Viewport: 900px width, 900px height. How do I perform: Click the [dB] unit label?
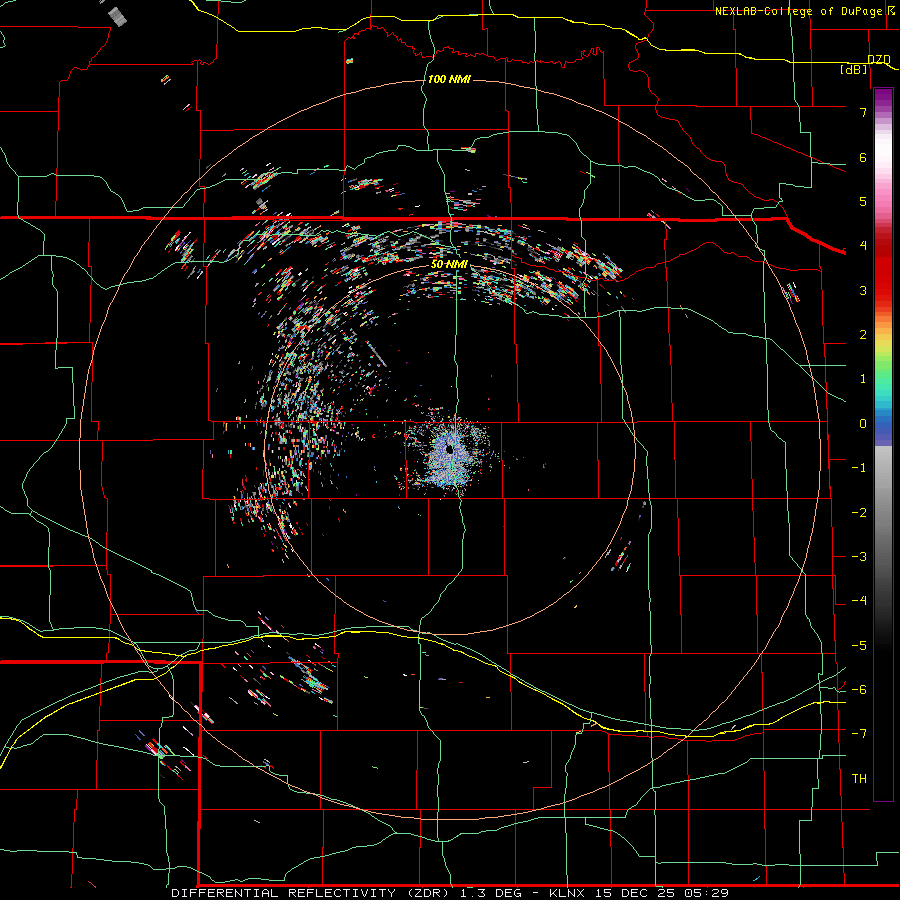click(854, 69)
